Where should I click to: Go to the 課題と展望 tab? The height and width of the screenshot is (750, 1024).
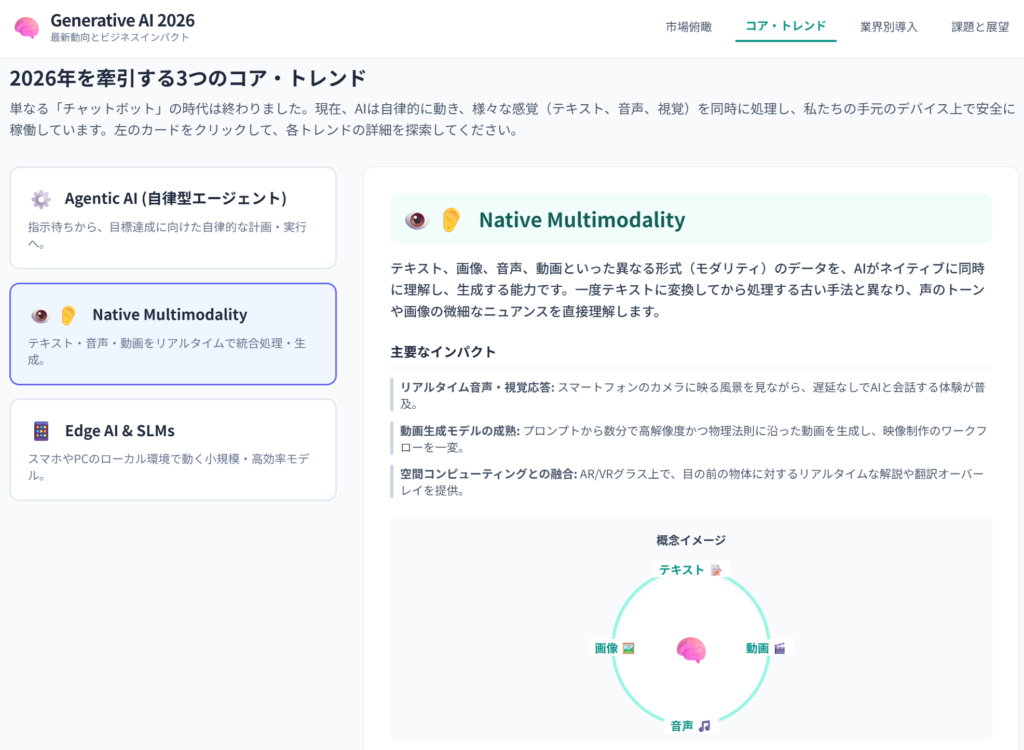980,27
